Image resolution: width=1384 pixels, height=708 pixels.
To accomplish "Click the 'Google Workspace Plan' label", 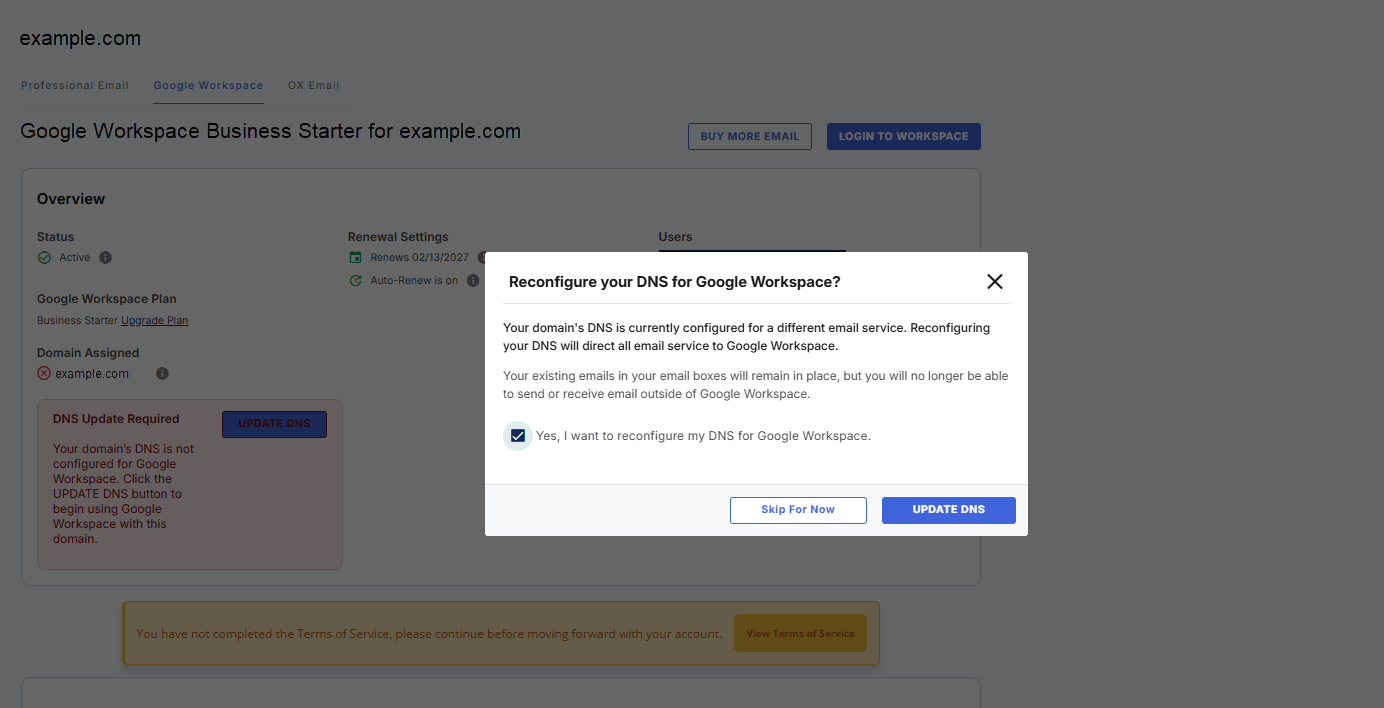I will point(107,299).
